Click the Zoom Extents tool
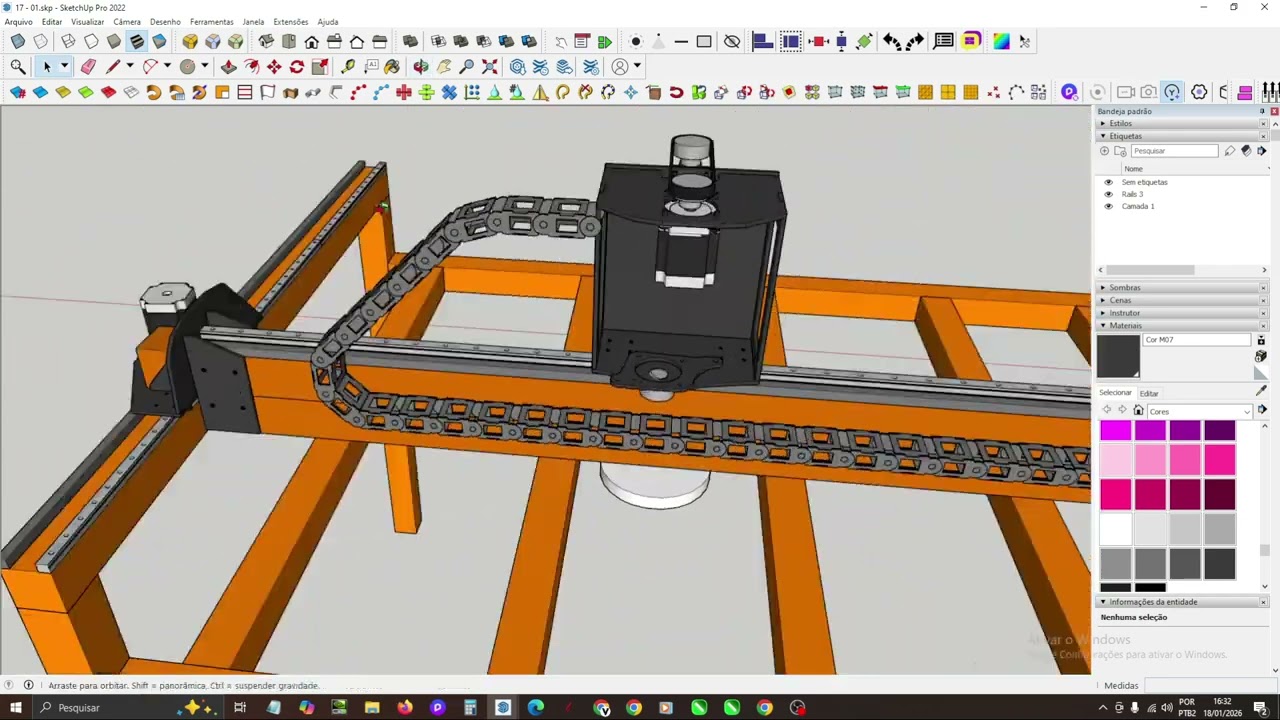 tap(490, 67)
